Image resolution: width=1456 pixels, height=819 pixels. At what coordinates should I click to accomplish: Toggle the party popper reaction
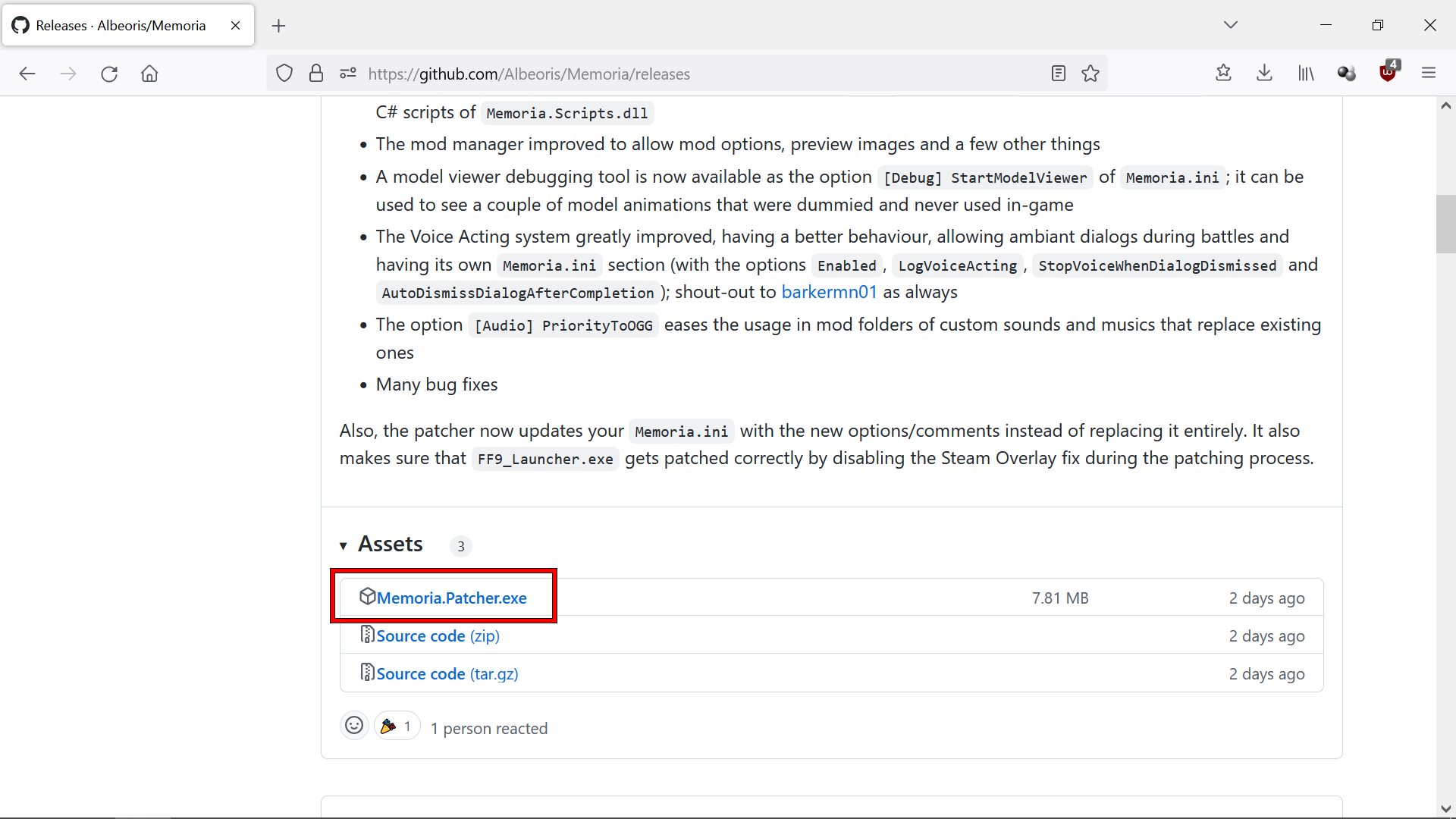[397, 726]
